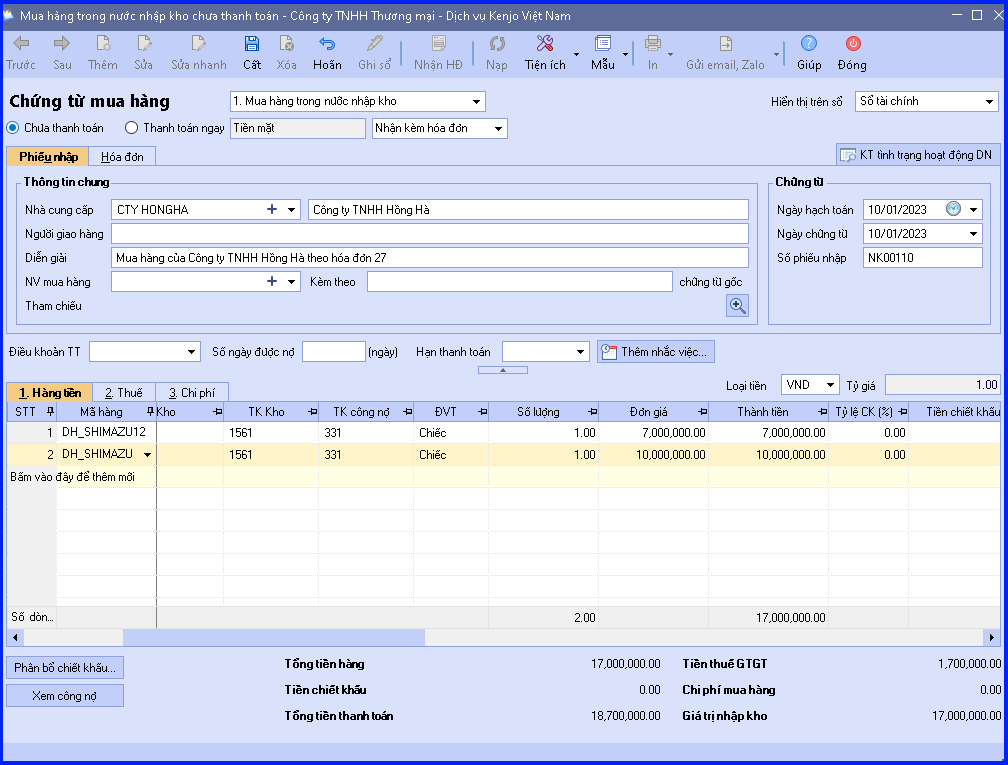1008x765 pixels.
Task: Open Ngày hạch toán date picker arrow
Action: [973, 210]
